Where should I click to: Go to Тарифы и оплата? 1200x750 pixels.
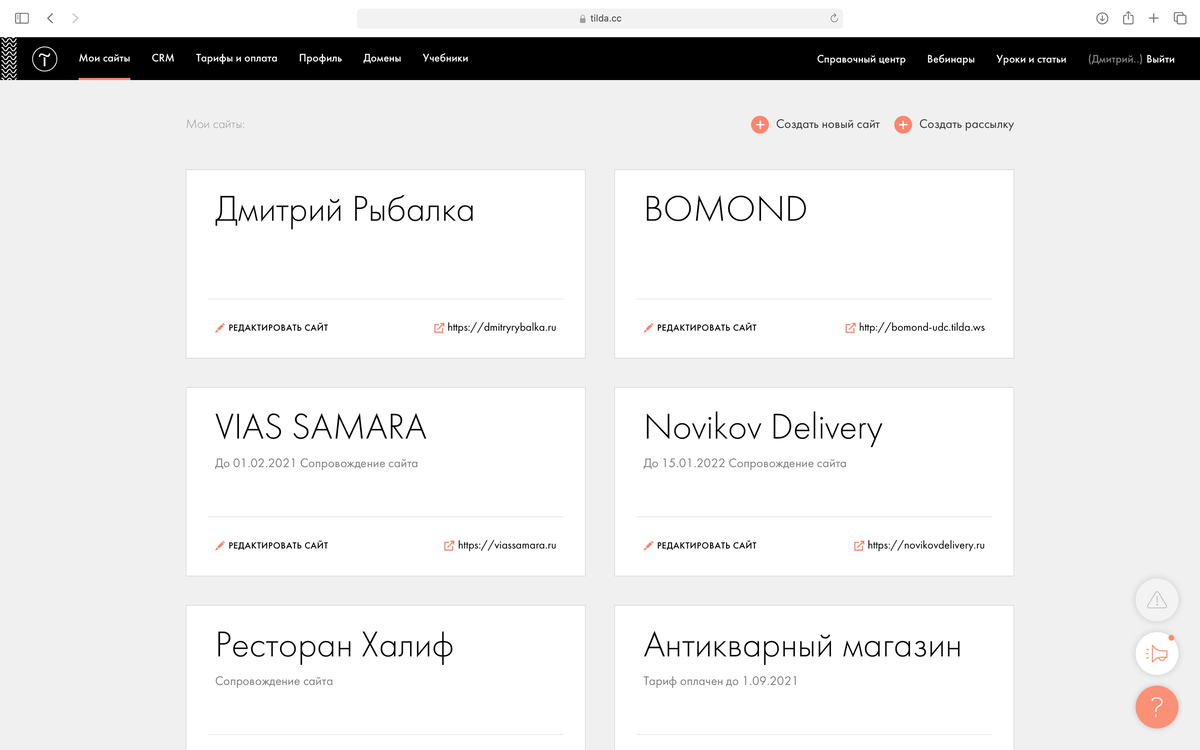237,59
